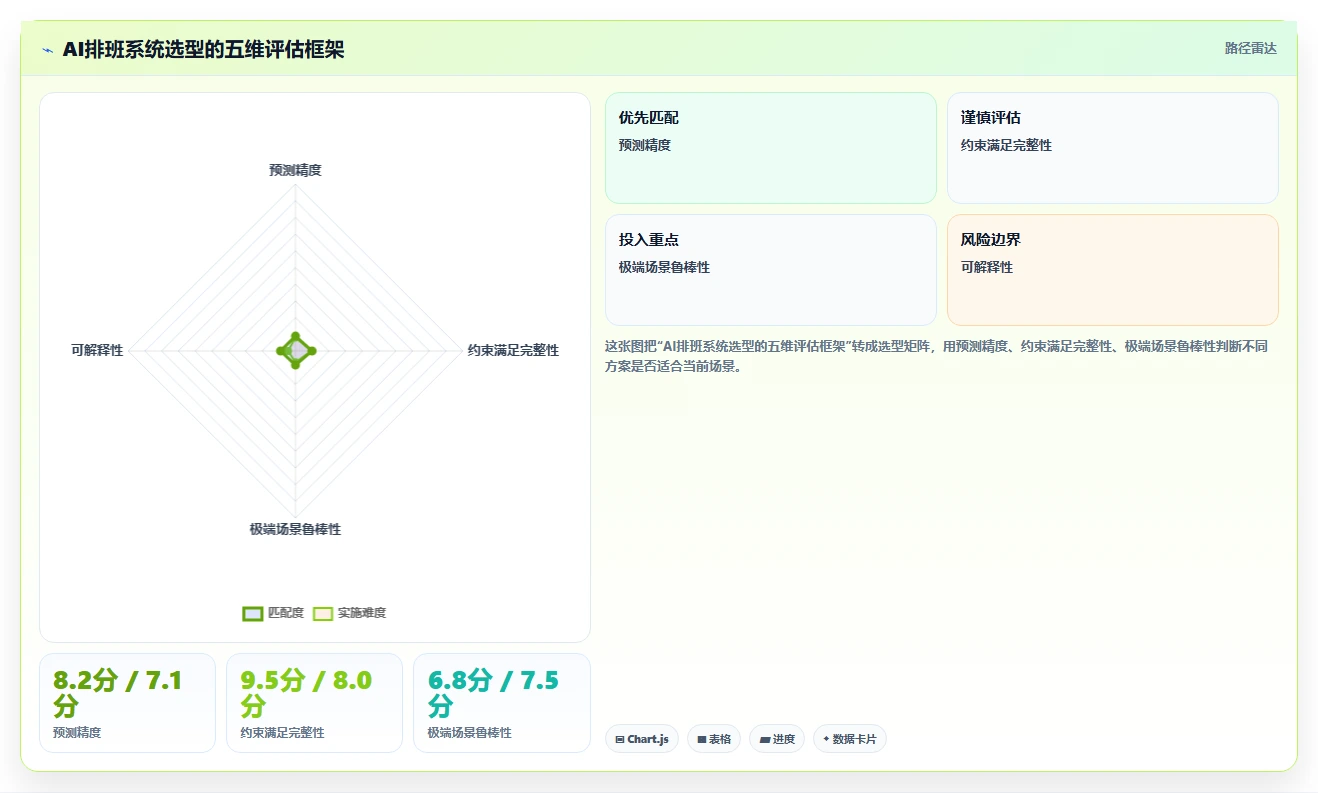Select the 投入重点 card
Screen dimensions: 1318x793
pos(771,270)
